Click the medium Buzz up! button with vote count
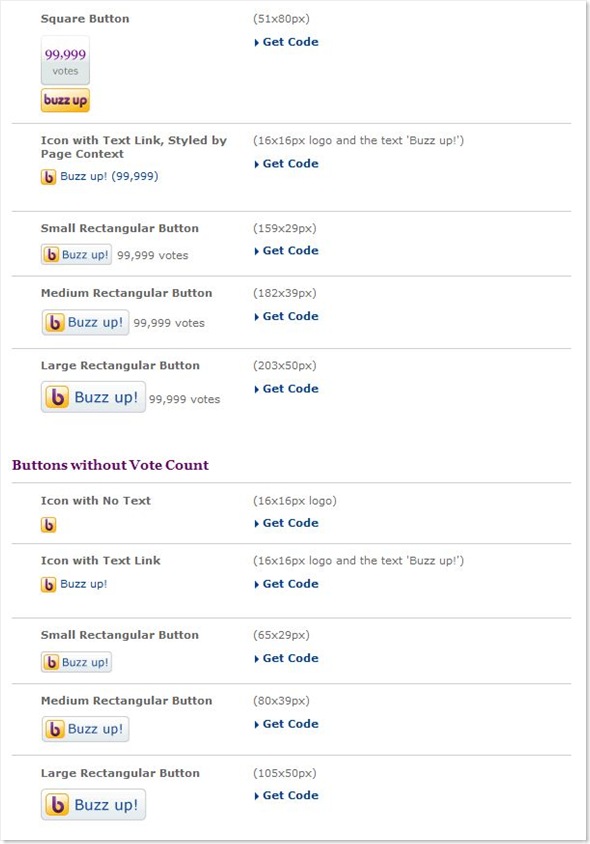 [86, 322]
